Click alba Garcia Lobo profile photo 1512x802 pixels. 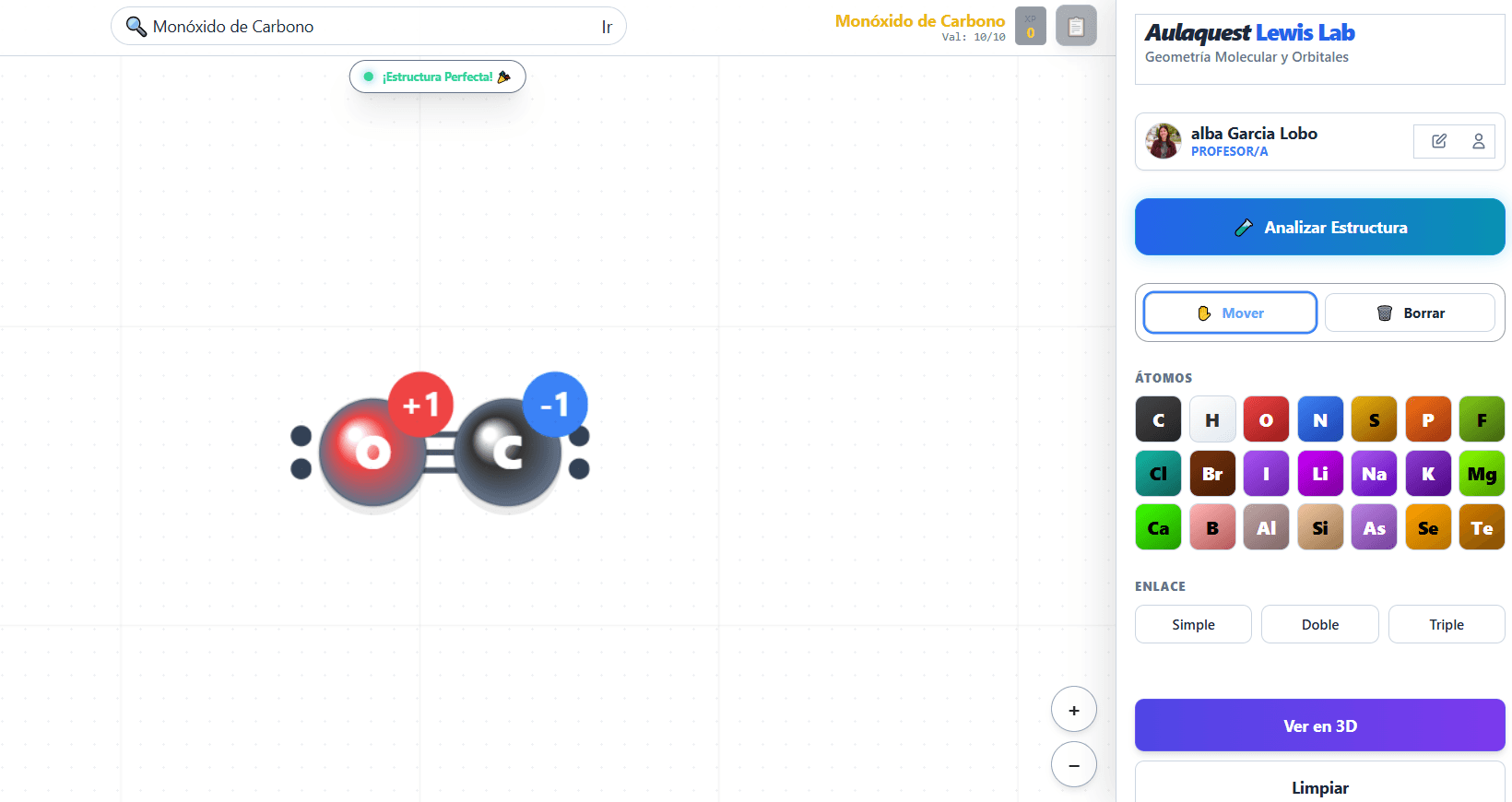(1164, 141)
